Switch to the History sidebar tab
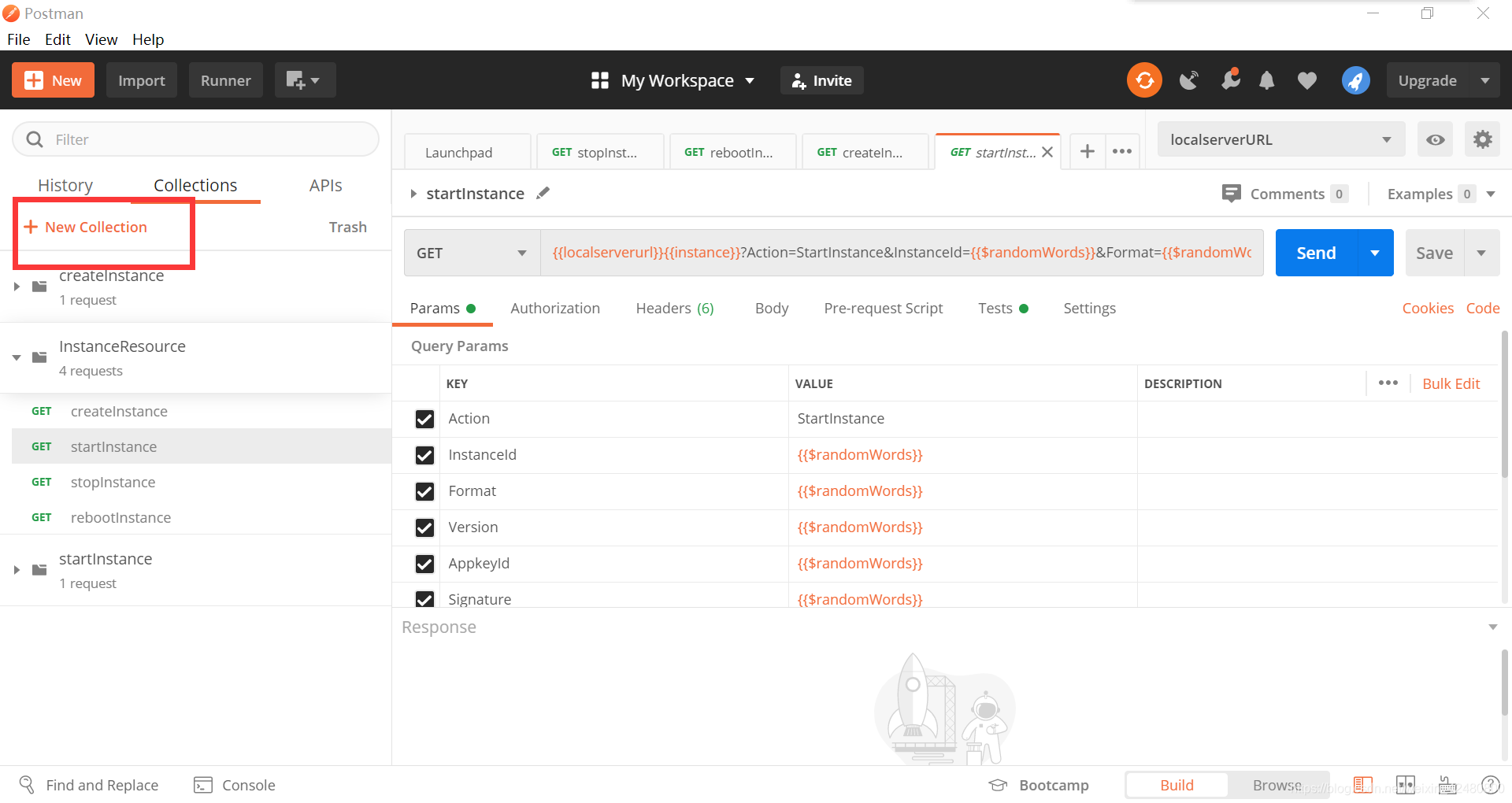 [x=65, y=185]
